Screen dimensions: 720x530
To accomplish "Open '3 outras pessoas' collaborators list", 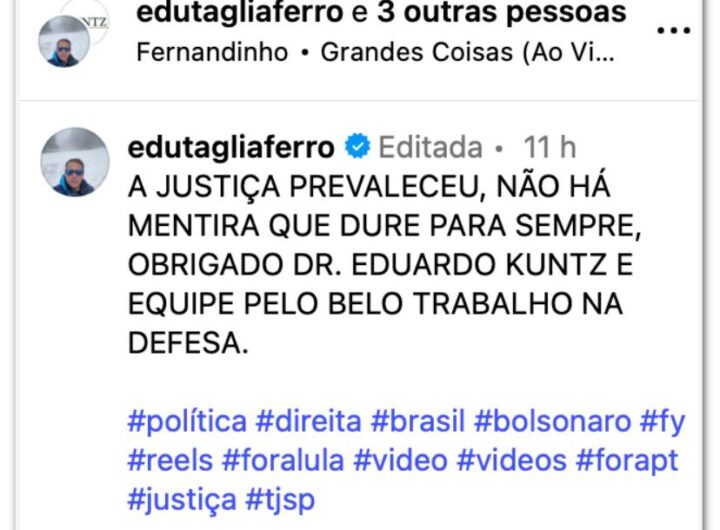I will [x=502, y=12].
